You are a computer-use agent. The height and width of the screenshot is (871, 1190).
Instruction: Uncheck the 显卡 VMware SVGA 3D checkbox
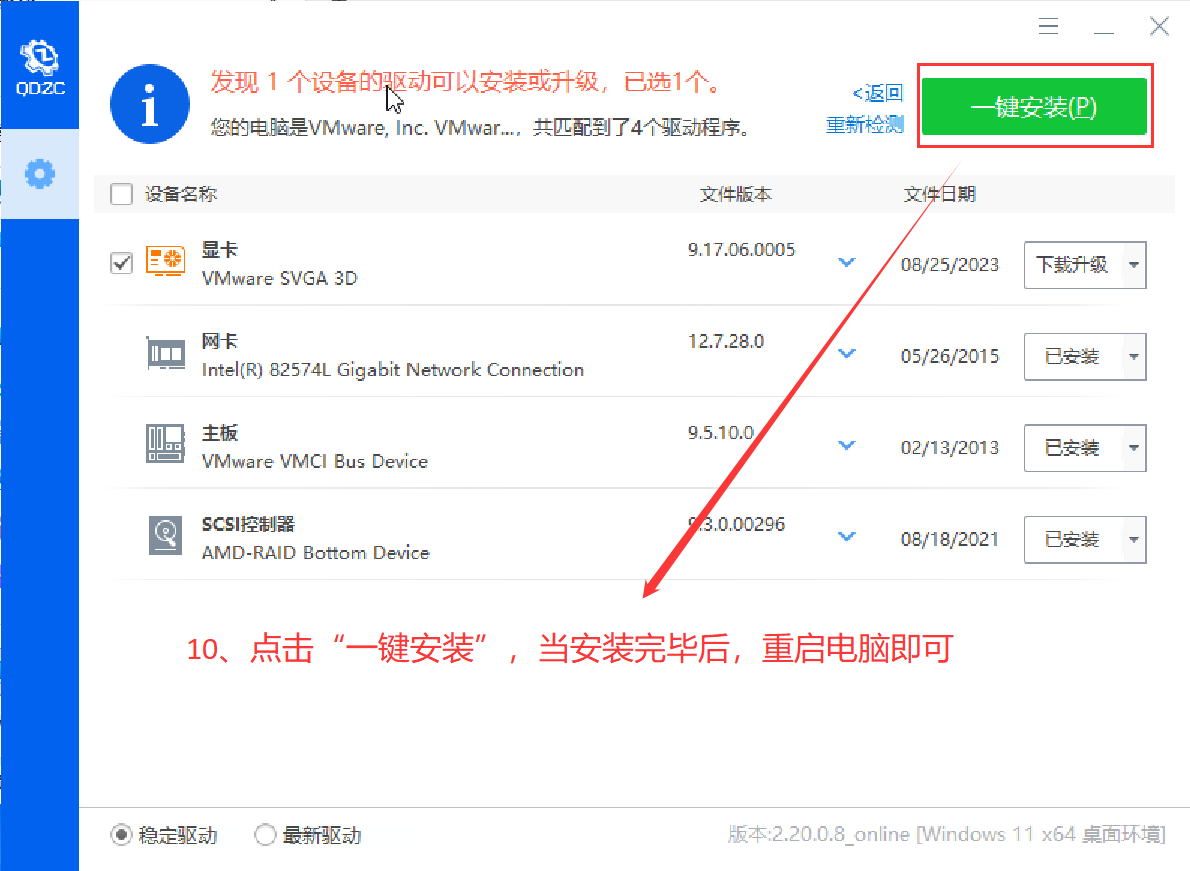point(121,263)
